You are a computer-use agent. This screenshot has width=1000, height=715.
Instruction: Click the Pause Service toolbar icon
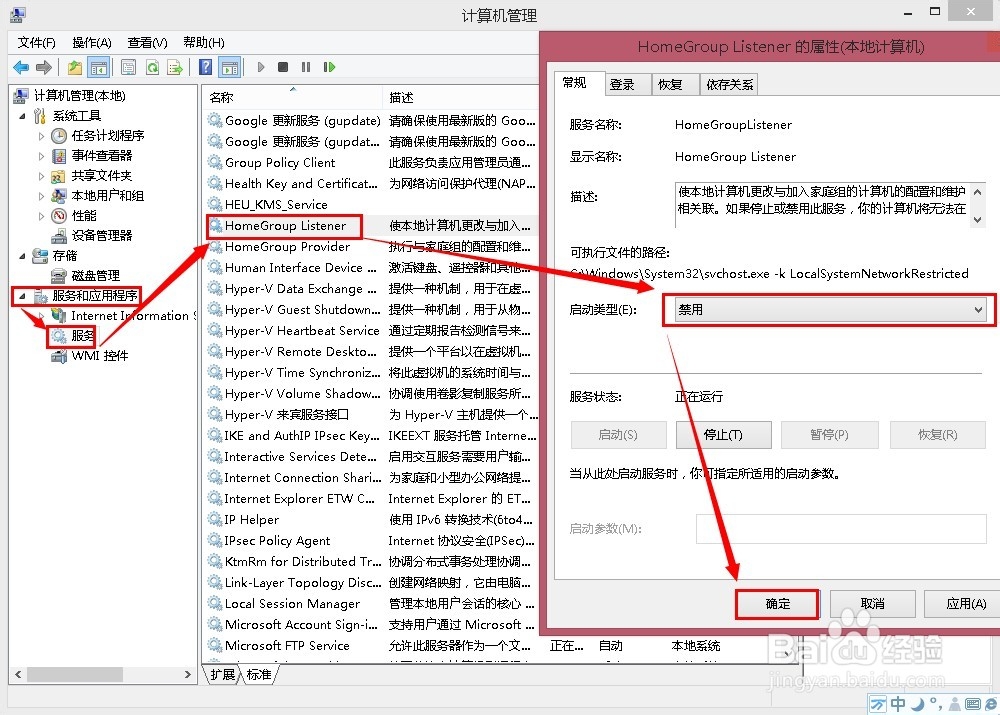tap(306, 67)
